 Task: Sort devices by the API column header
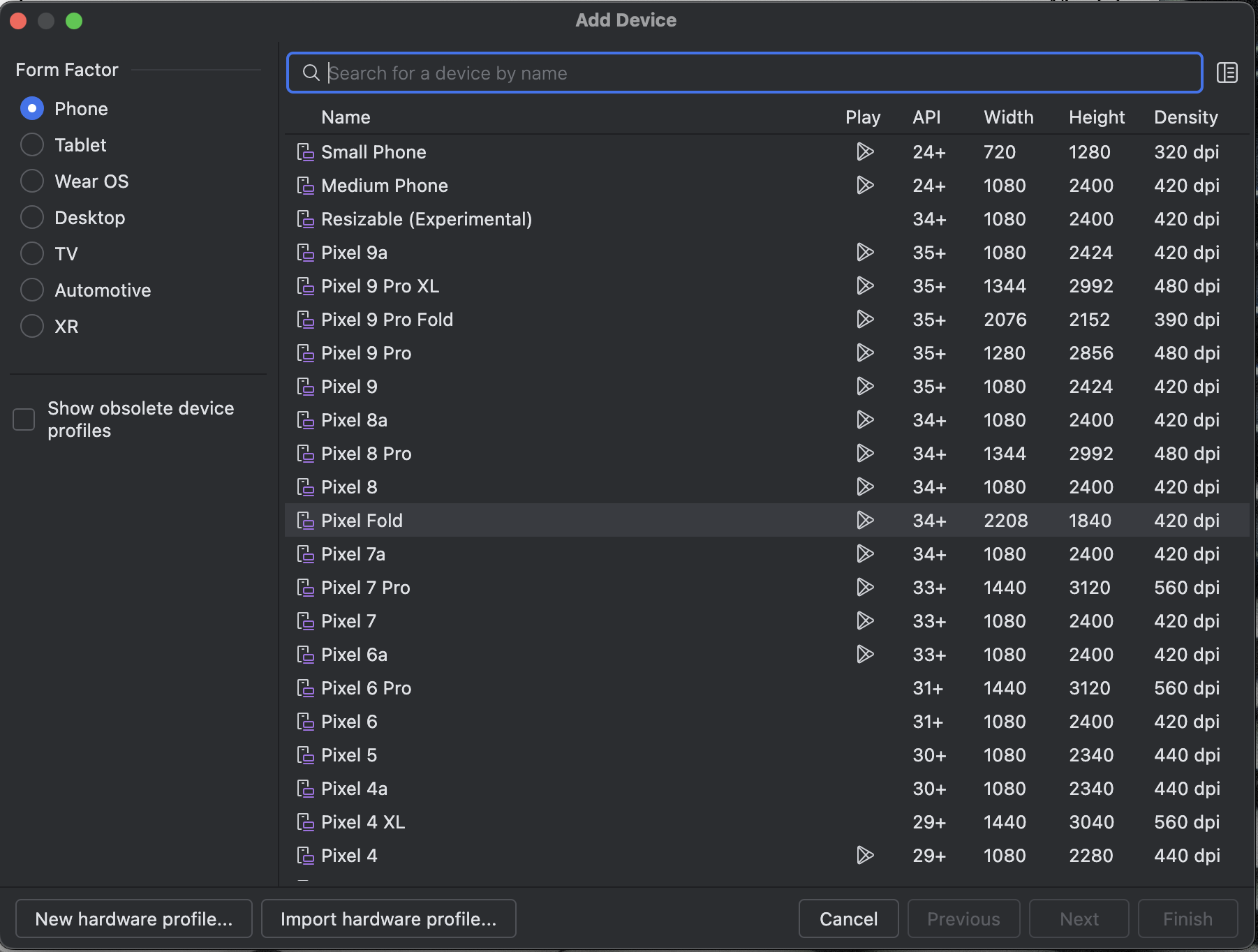click(x=926, y=117)
